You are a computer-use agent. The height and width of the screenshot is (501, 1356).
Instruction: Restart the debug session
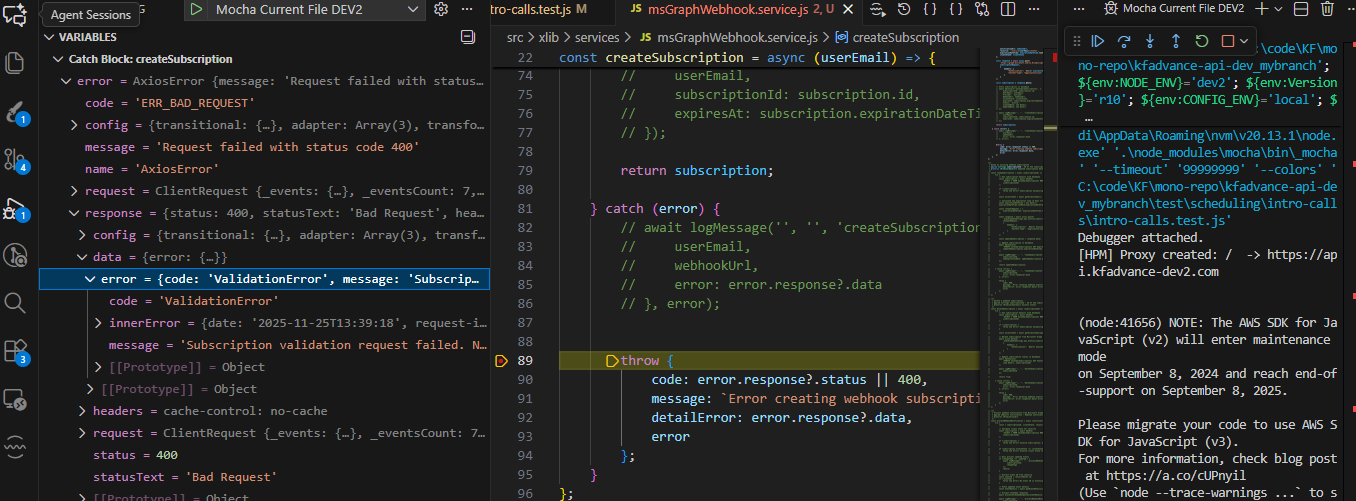(1201, 41)
